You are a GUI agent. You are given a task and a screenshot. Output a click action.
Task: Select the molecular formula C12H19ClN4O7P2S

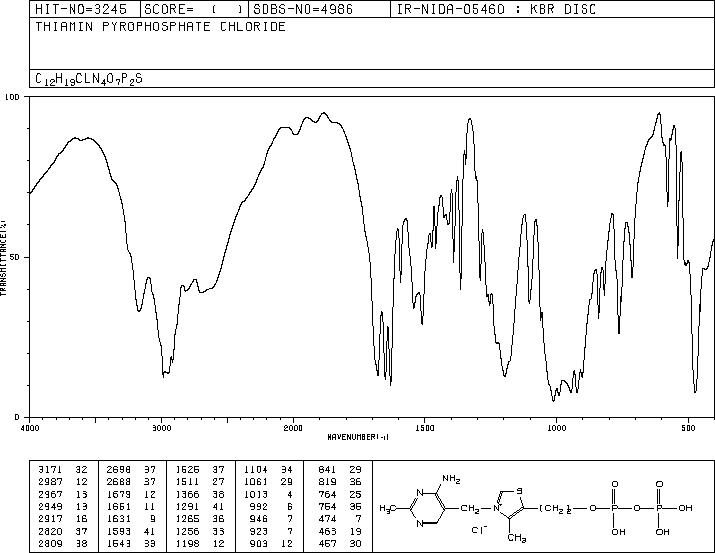pyautogui.click(x=89, y=79)
